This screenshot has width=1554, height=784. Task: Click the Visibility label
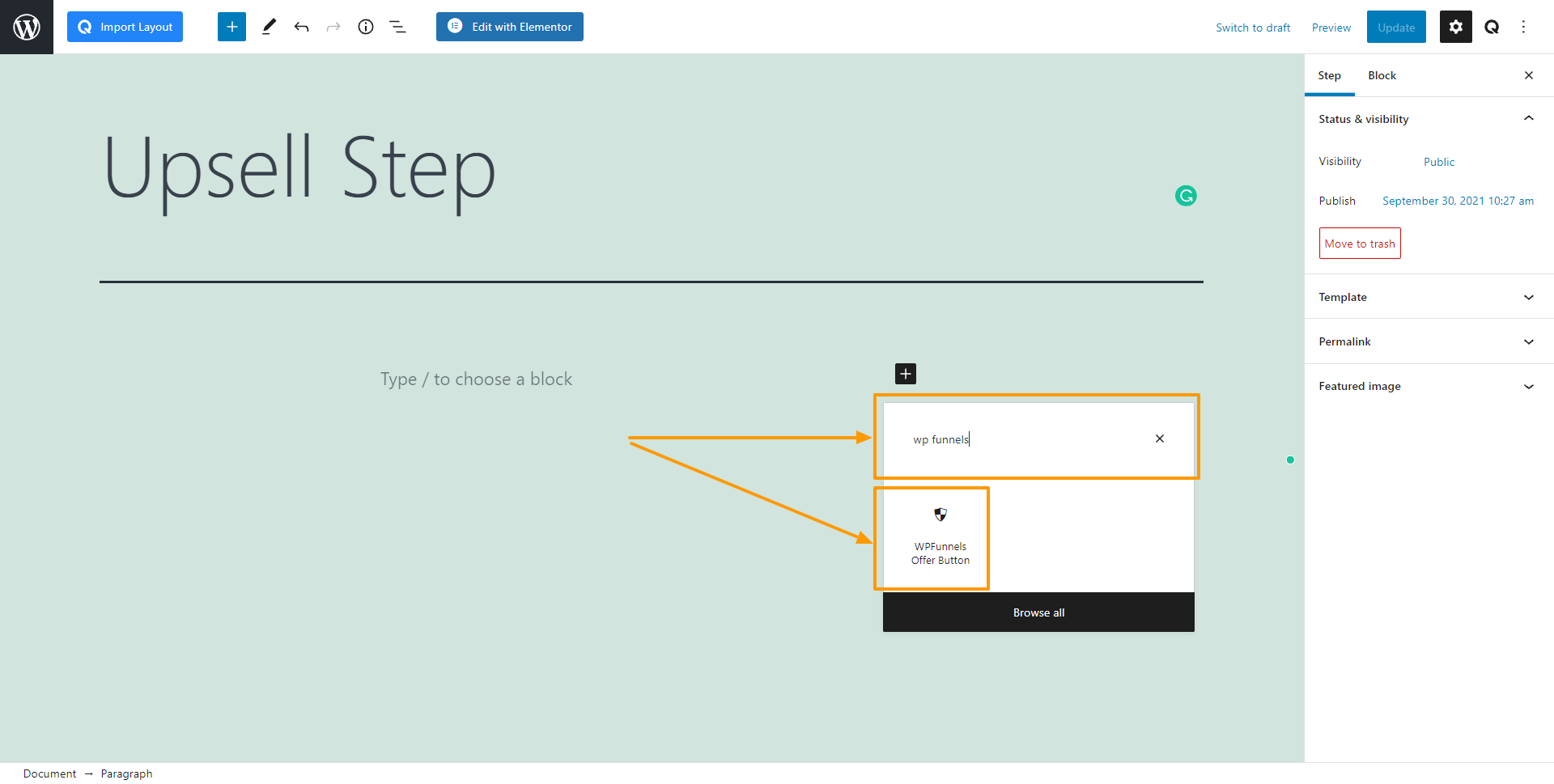tap(1340, 161)
